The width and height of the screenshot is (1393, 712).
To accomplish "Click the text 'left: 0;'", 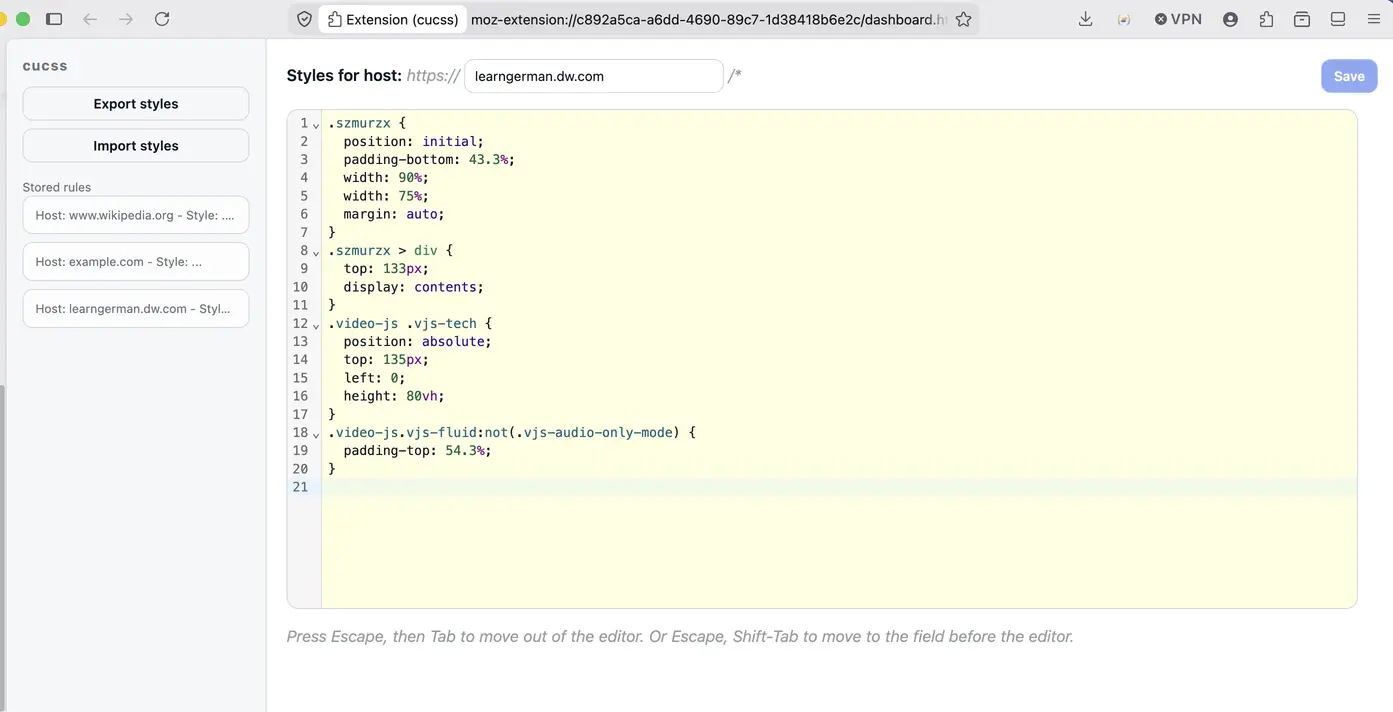I will (374, 378).
